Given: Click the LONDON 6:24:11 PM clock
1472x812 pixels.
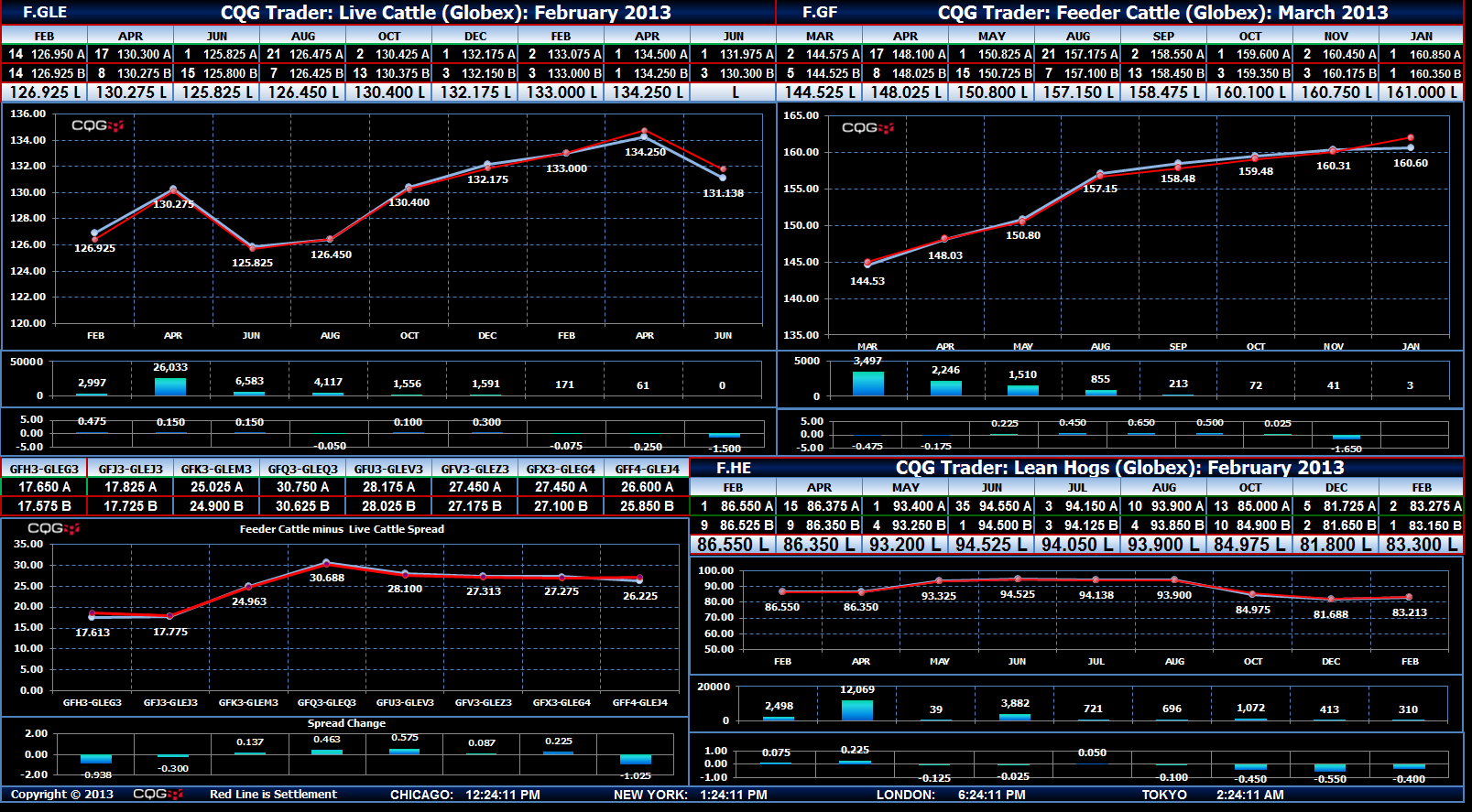Looking at the screenshot, I should coord(951,795).
